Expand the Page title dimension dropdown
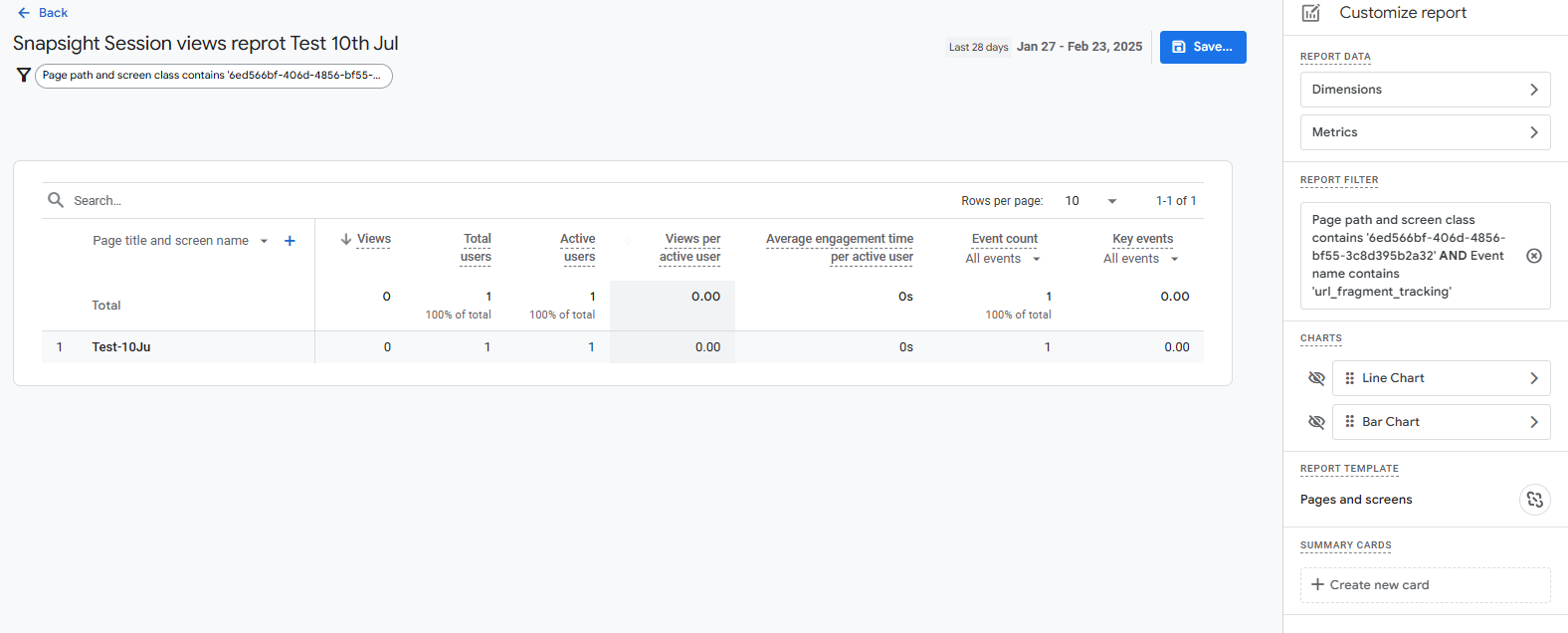Viewport: 1568px width, 633px height. (264, 241)
